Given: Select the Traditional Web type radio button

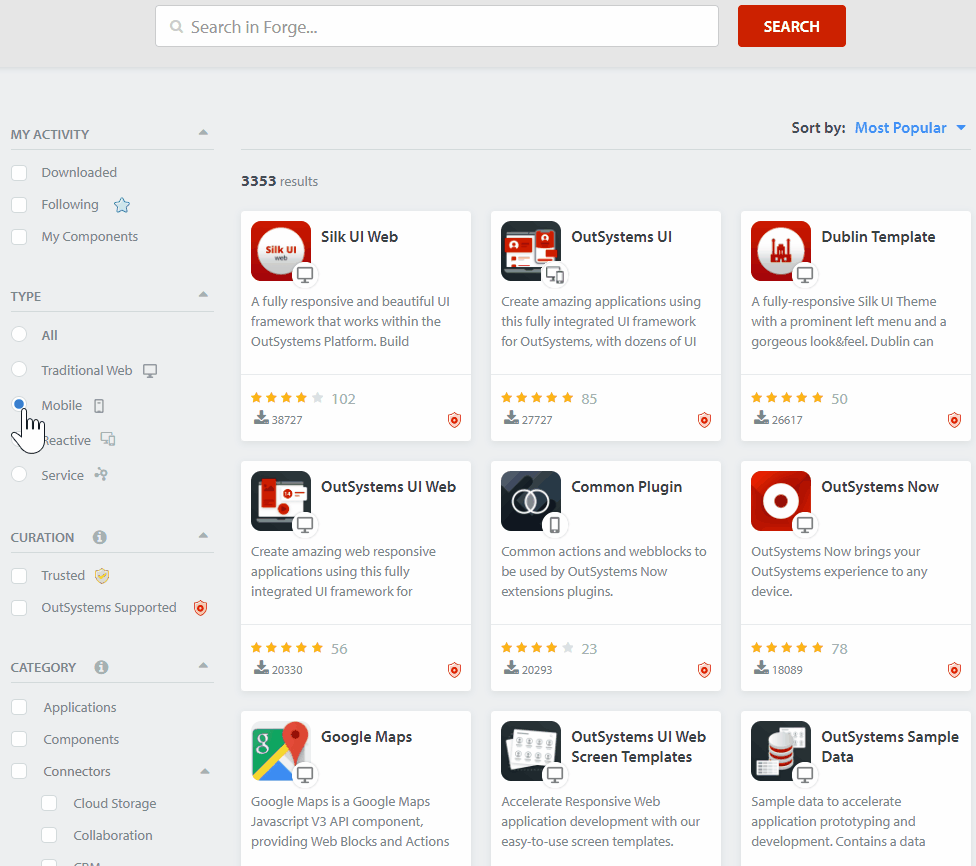Looking at the screenshot, I should pyautogui.click(x=19, y=370).
